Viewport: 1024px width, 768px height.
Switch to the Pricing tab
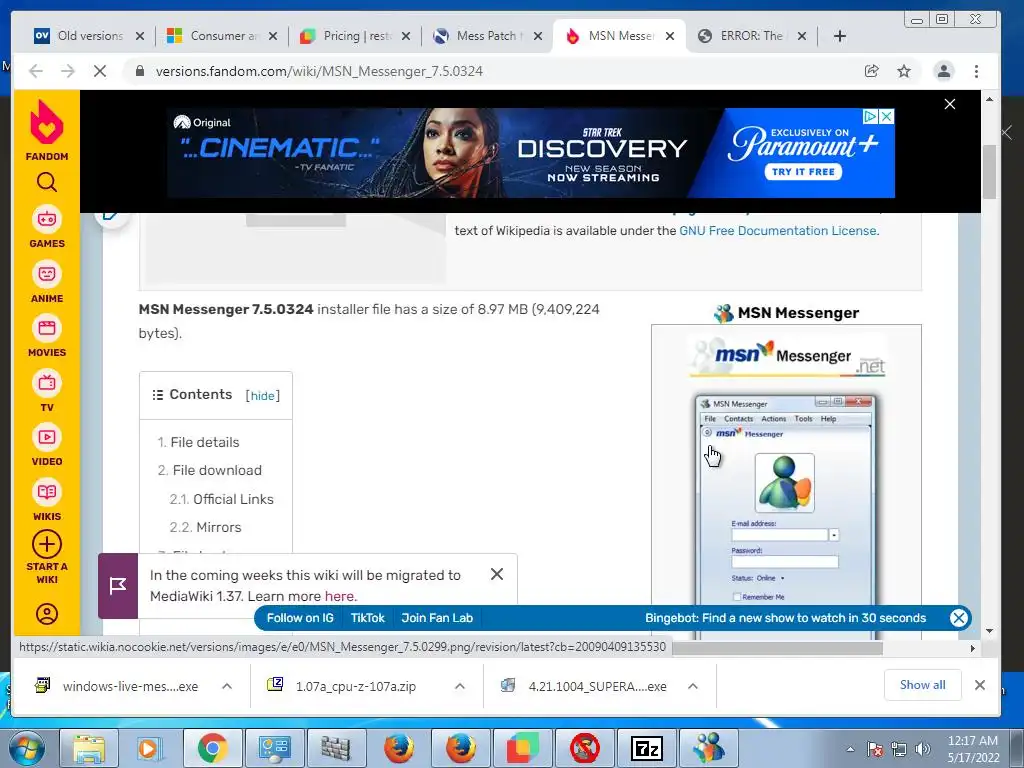click(x=357, y=36)
